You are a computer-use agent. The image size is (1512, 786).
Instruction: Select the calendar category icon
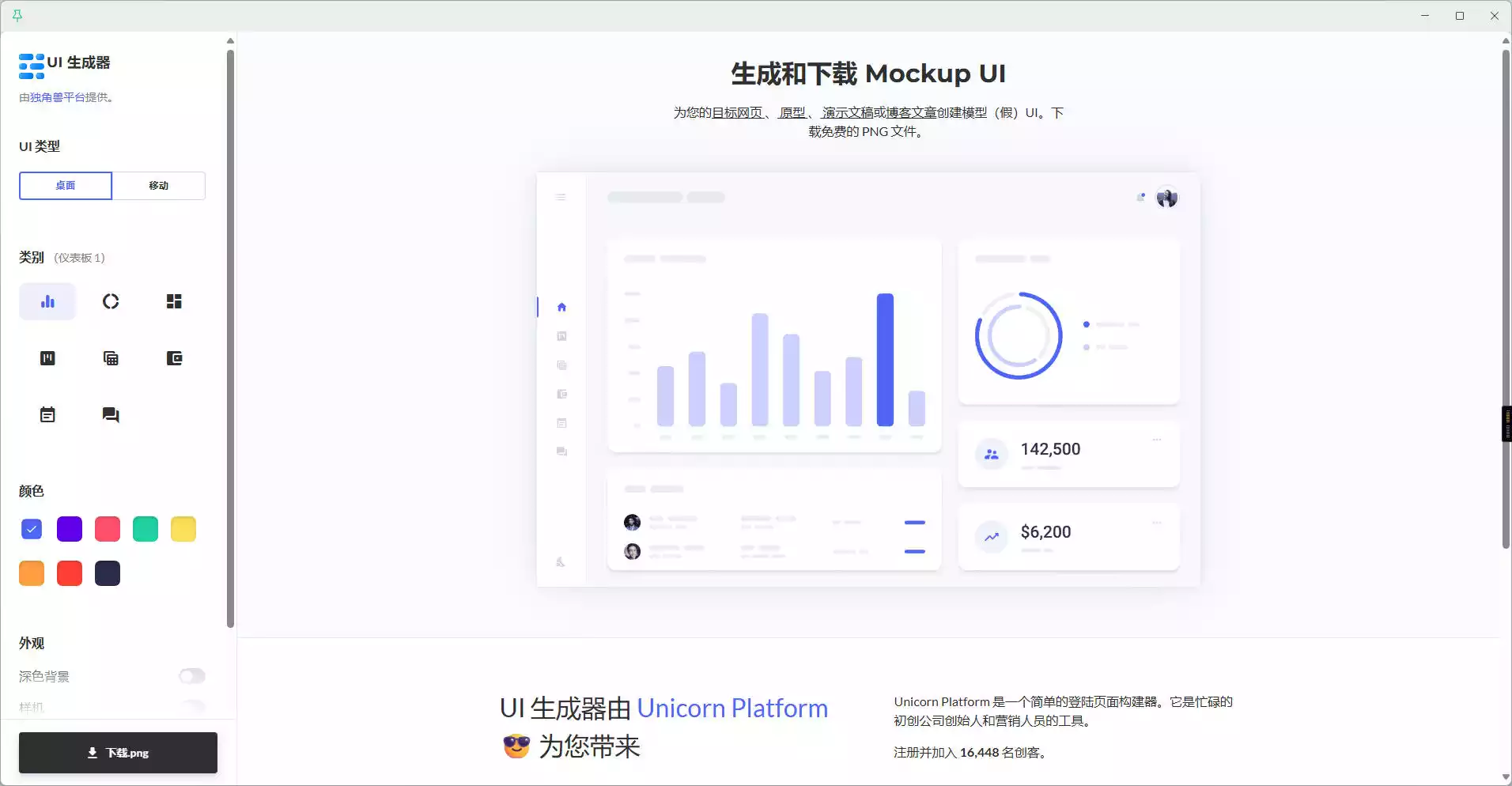(x=47, y=415)
